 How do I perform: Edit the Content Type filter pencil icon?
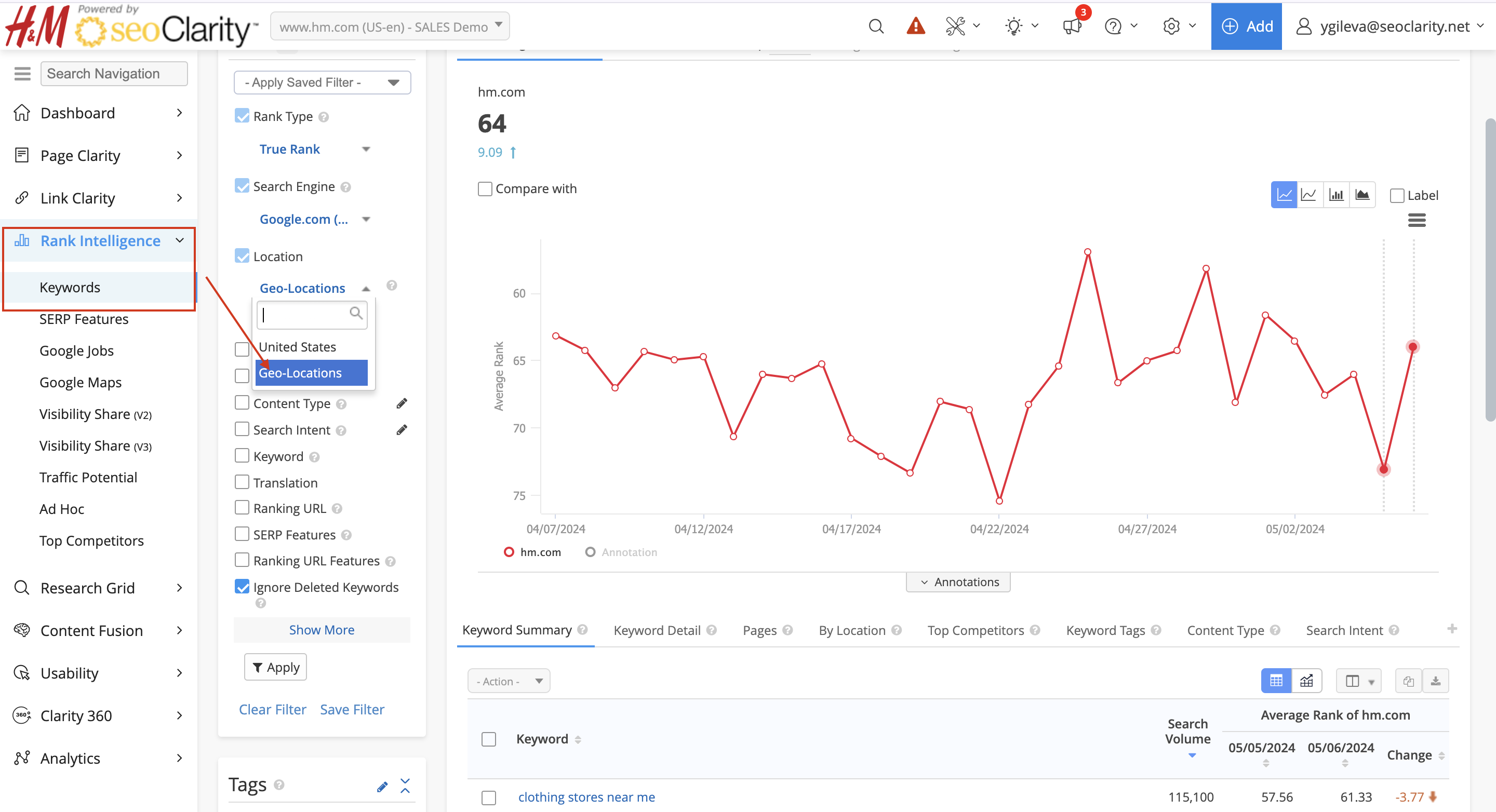(402, 403)
